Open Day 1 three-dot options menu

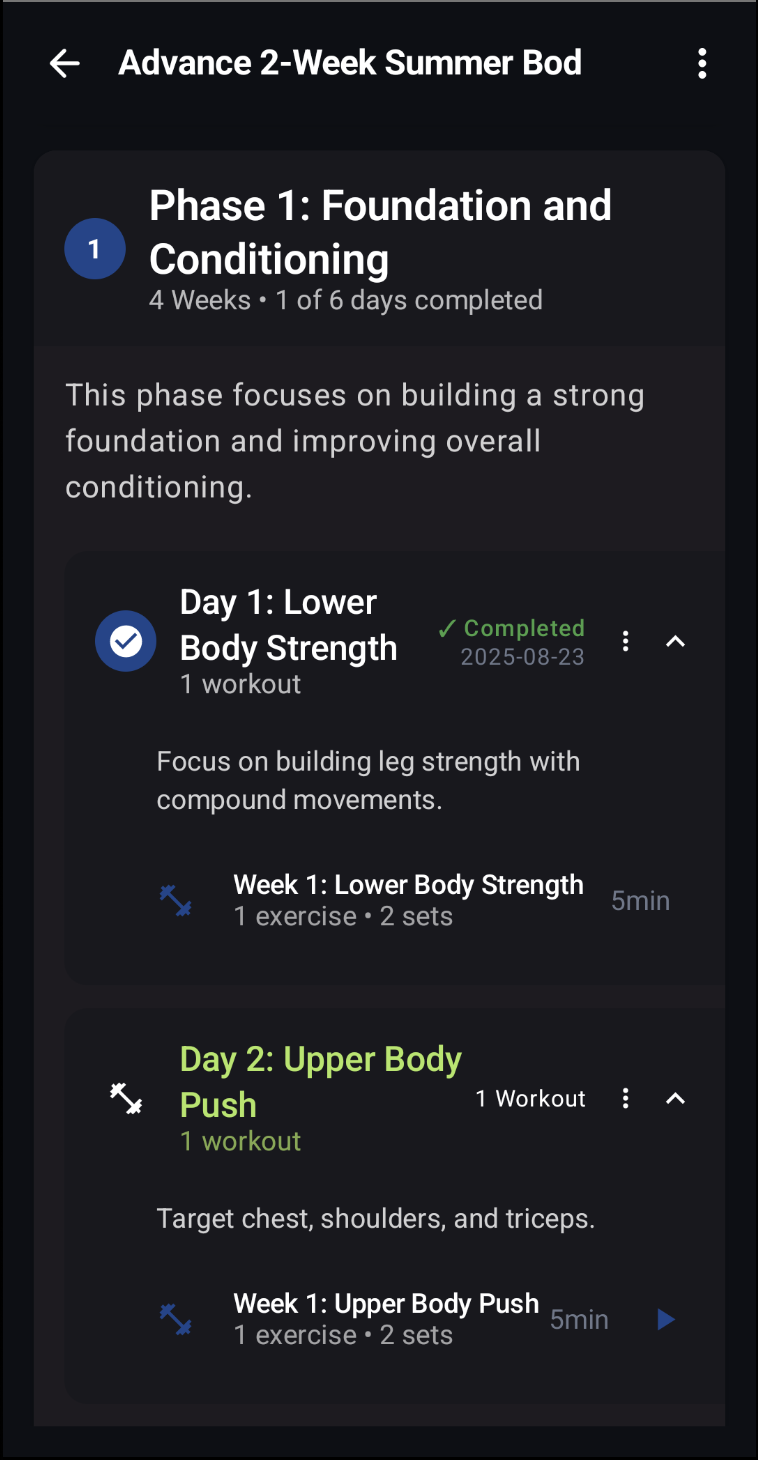click(626, 641)
